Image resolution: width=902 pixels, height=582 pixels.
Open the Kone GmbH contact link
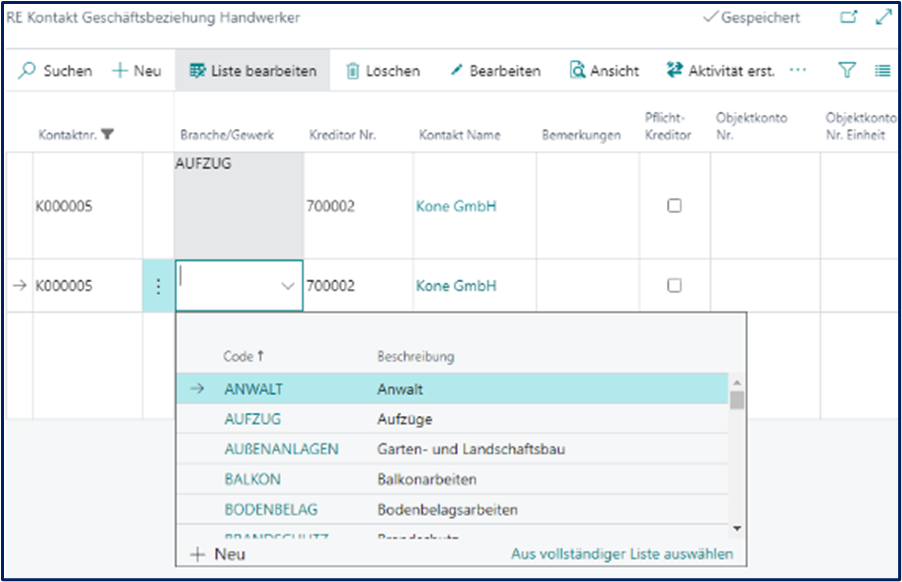click(455, 203)
